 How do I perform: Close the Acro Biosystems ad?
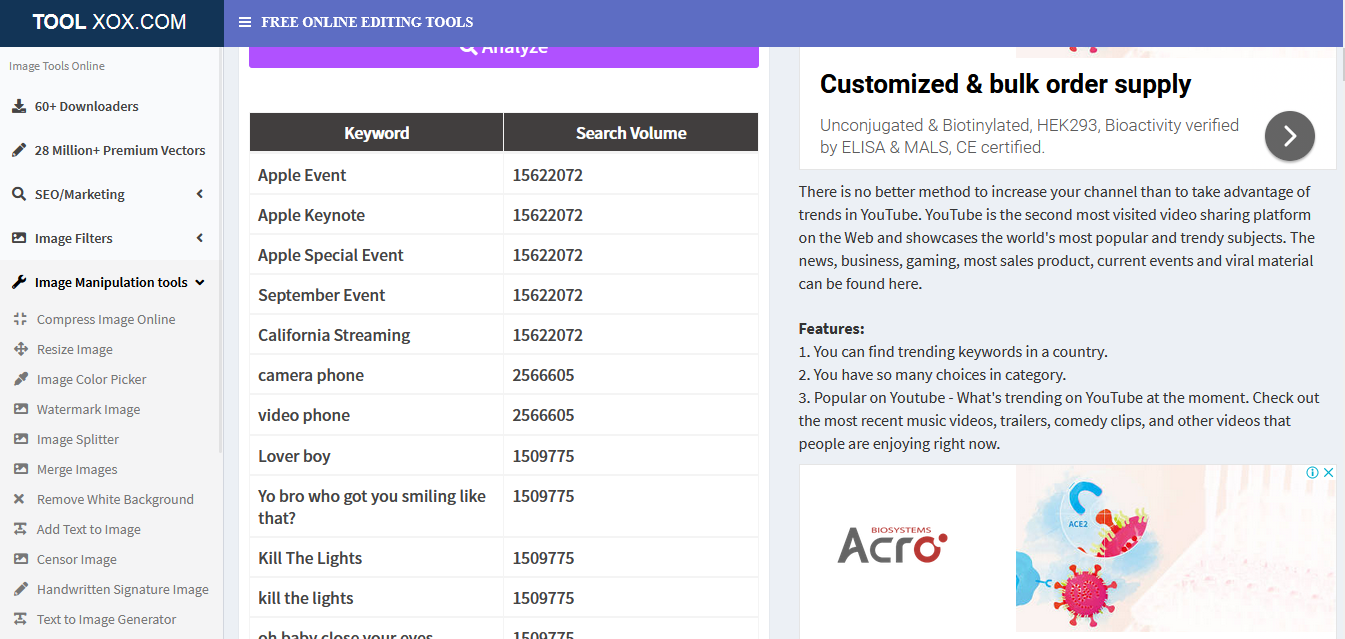[1329, 473]
